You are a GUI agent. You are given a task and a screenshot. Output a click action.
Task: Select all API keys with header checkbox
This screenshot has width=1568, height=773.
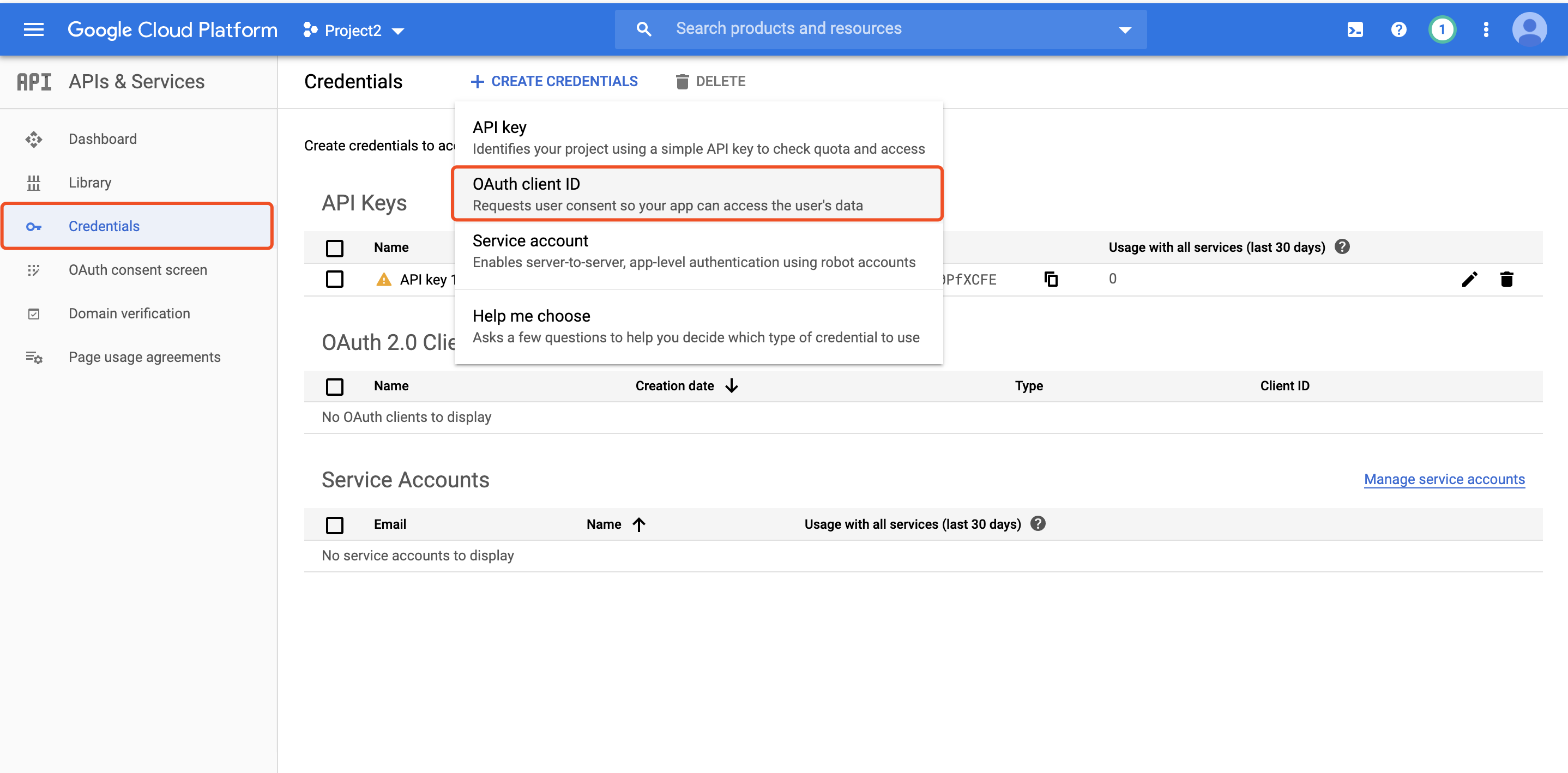(335, 247)
